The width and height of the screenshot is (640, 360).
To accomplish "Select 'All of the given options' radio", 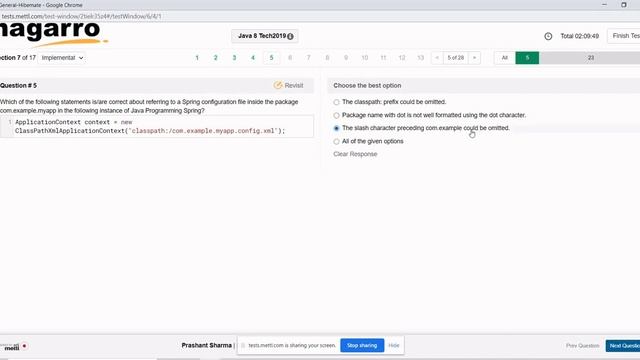I will pyautogui.click(x=336, y=142).
